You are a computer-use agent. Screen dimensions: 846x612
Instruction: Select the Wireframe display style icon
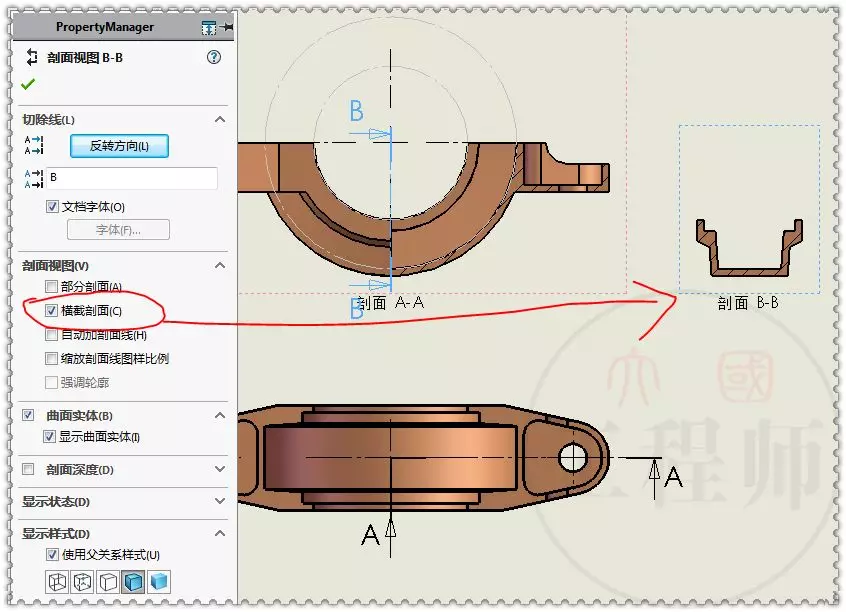57,582
